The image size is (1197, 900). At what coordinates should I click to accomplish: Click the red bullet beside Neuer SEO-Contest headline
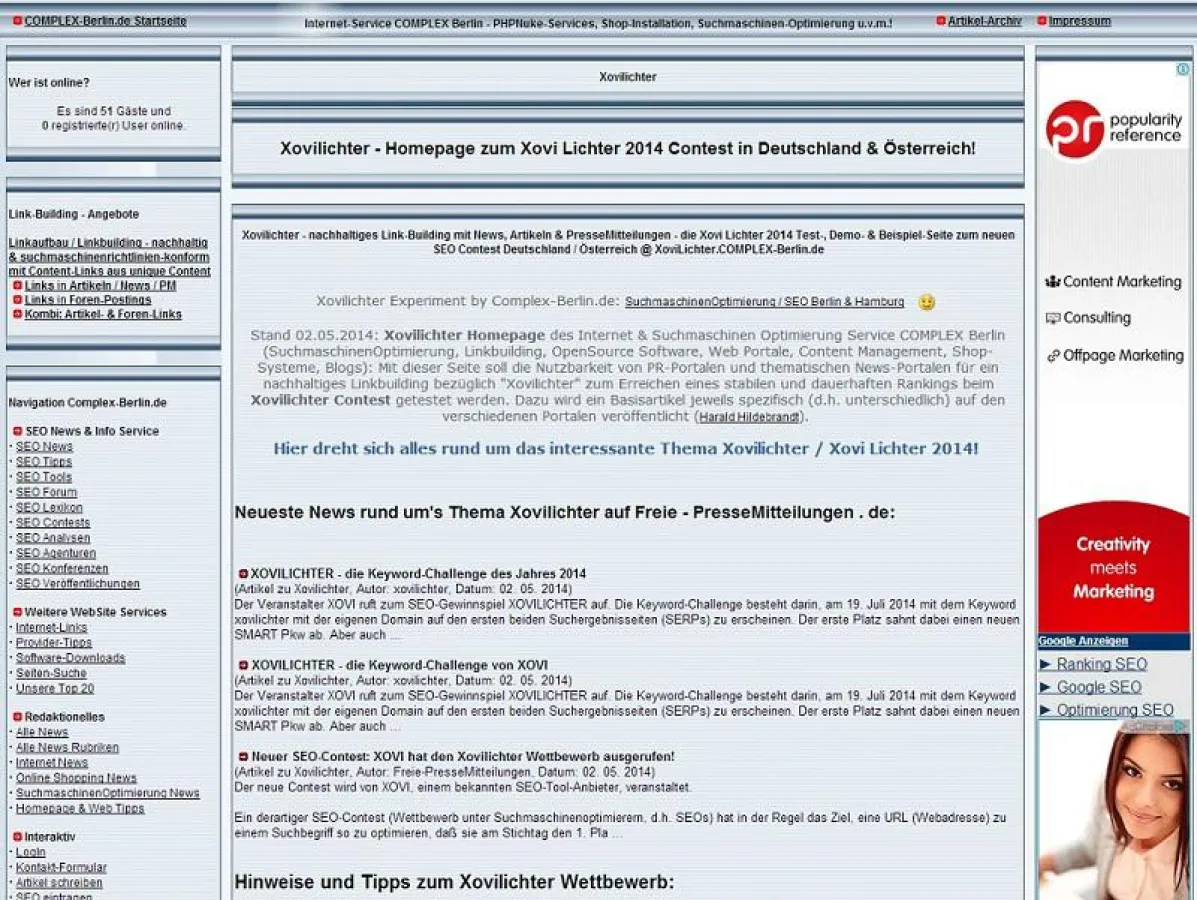243,756
